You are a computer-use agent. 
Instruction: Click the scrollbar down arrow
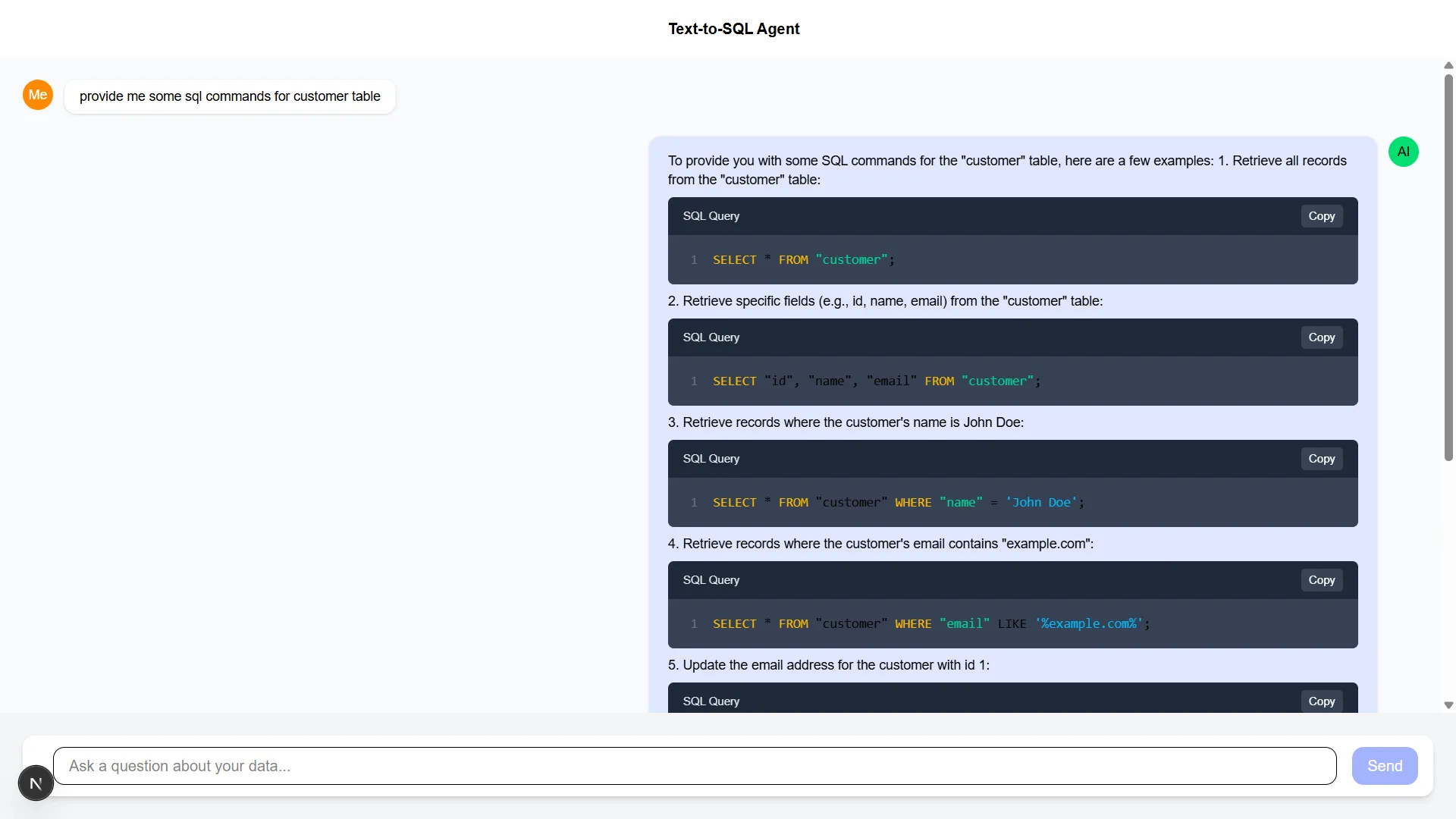[x=1448, y=704]
